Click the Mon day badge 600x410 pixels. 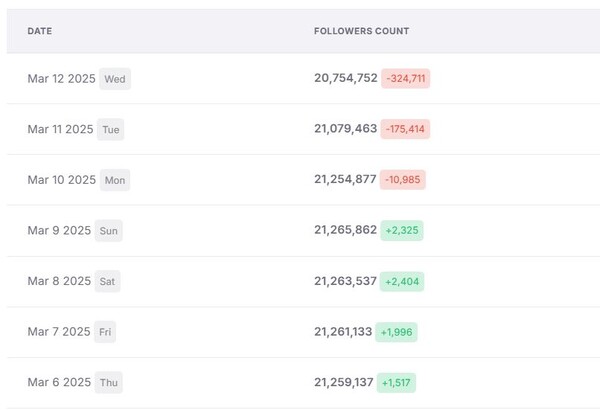click(115, 181)
